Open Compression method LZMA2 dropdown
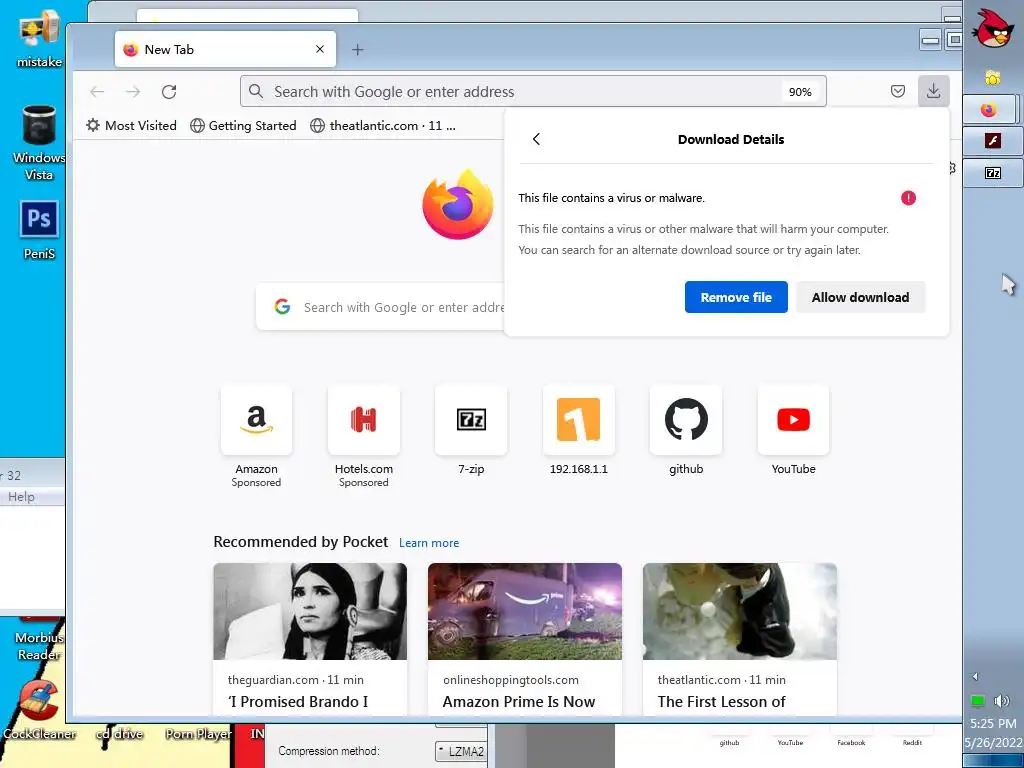 click(461, 751)
